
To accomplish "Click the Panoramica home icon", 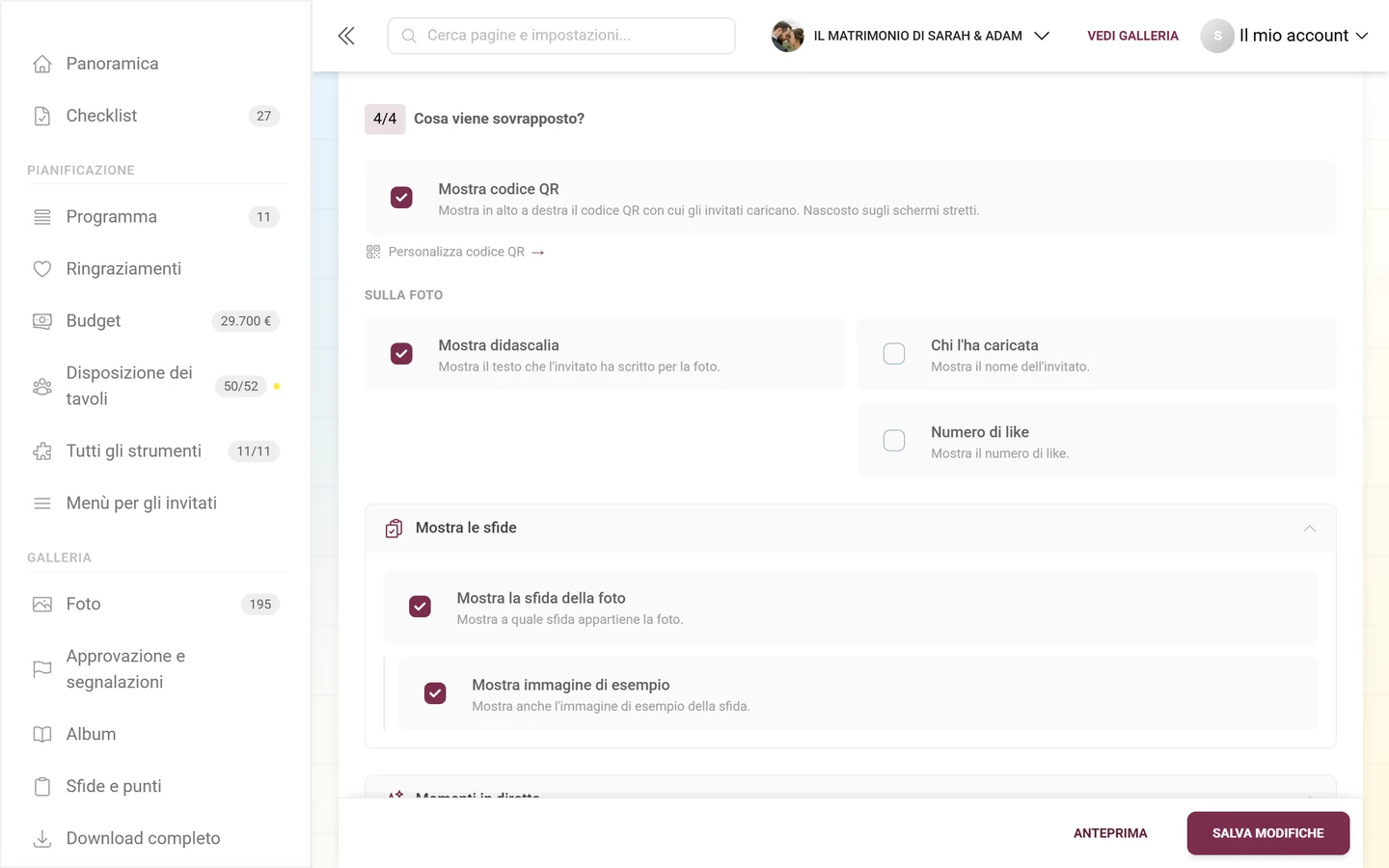I will tap(42, 64).
